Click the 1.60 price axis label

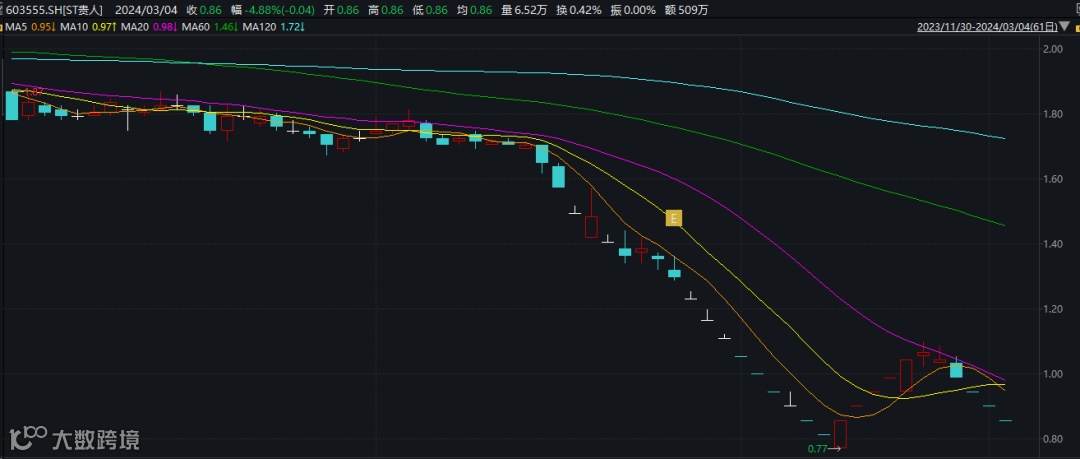(1052, 178)
